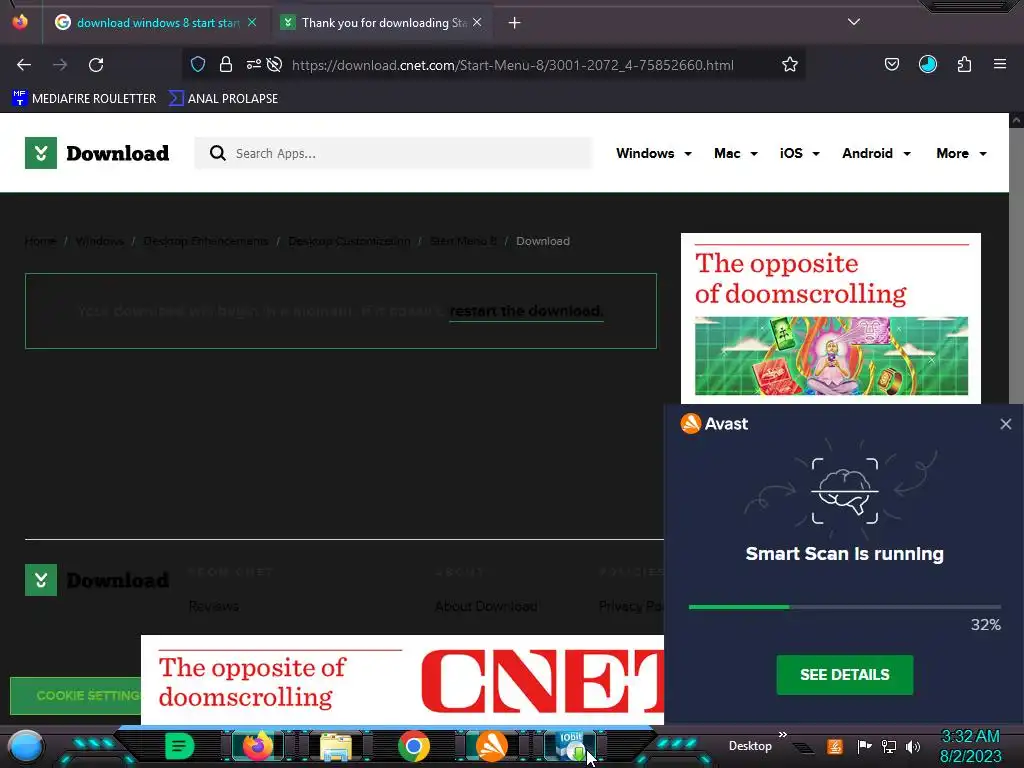The width and height of the screenshot is (1024, 768).
Task: Toggle the autoplay-blocked icon in address bar
Action: (274, 64)
